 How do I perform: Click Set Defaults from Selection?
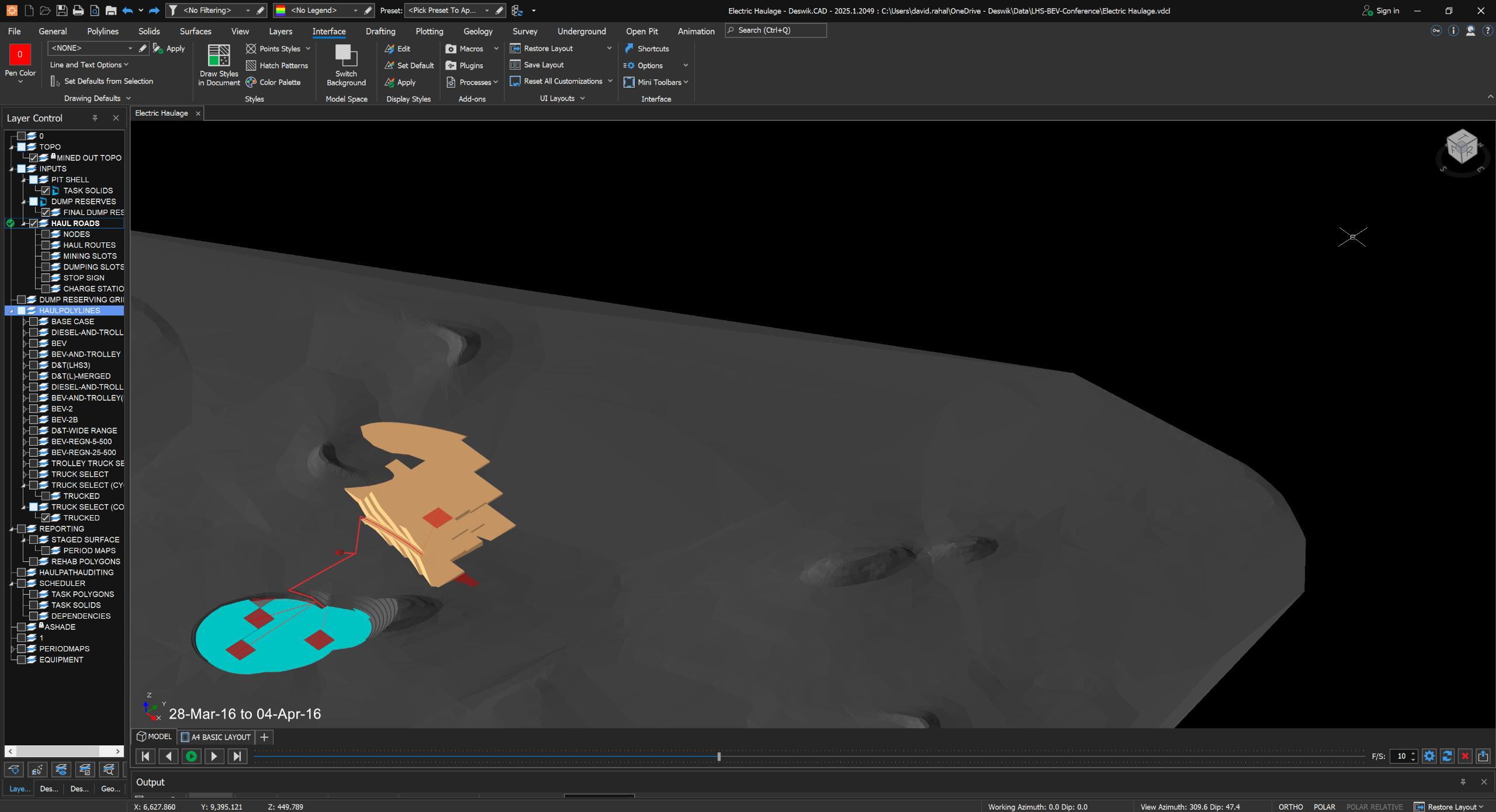[102, 81]
